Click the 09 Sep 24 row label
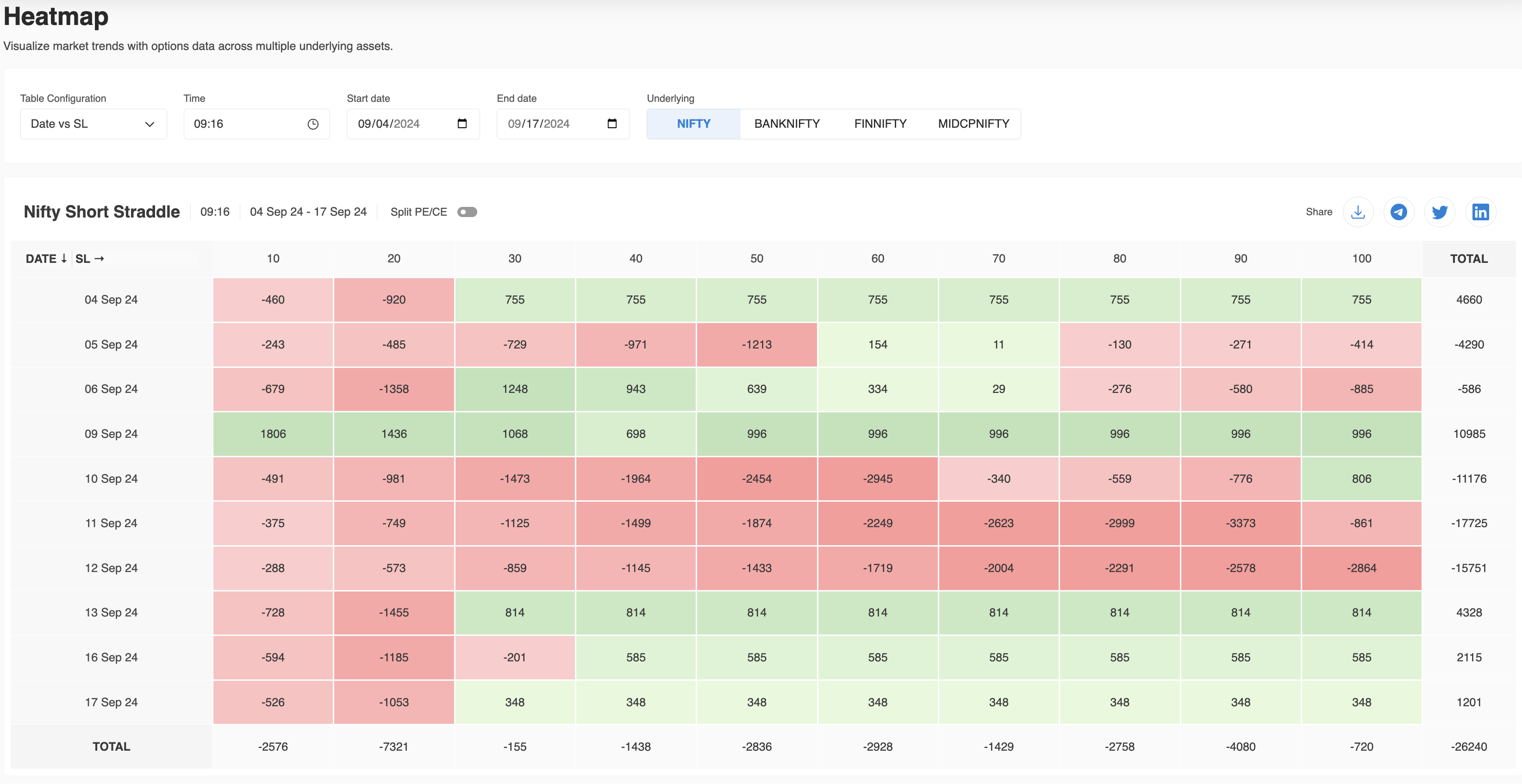Viewport: 1522px width, 784px height. [111, 434]
